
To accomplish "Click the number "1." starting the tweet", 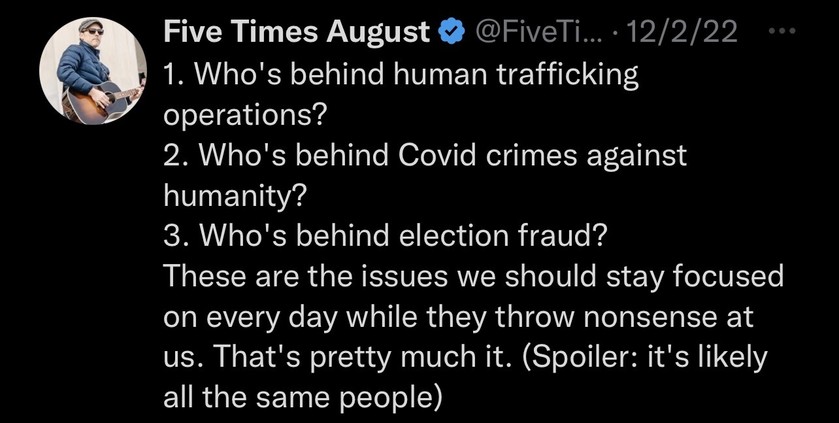I will pos(176,74).
